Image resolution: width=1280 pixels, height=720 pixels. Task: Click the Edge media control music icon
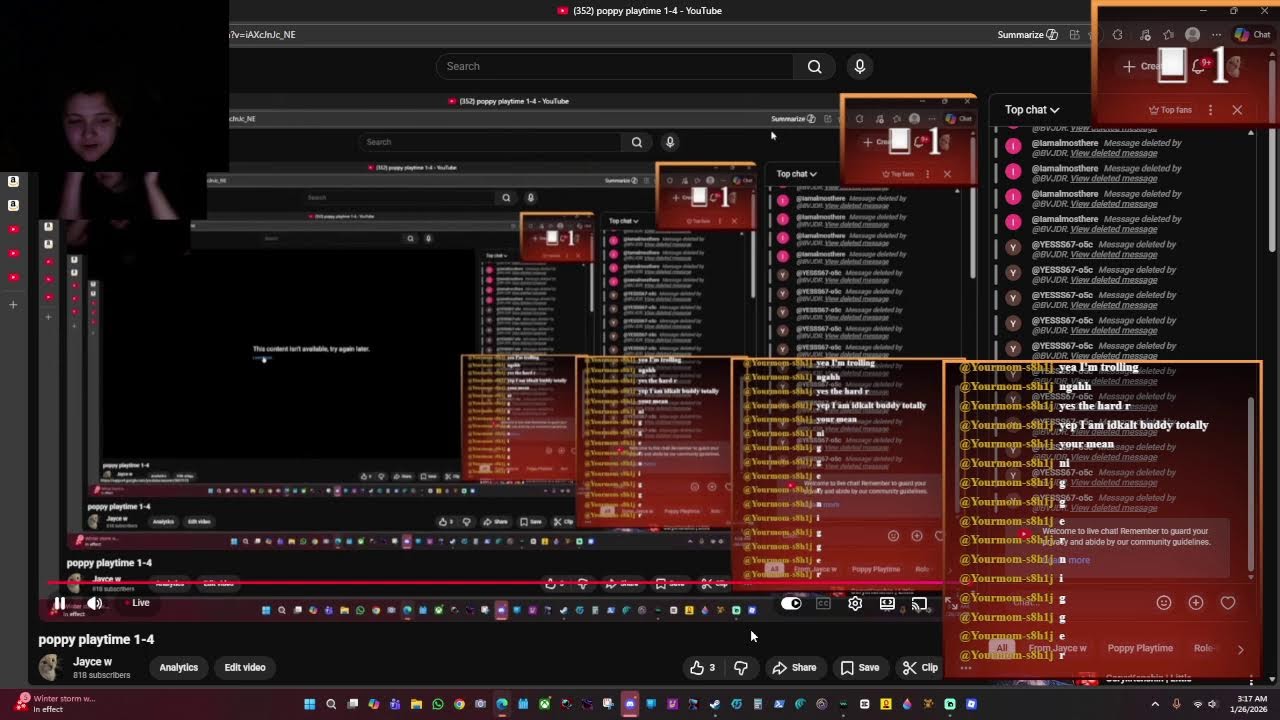1145,35
